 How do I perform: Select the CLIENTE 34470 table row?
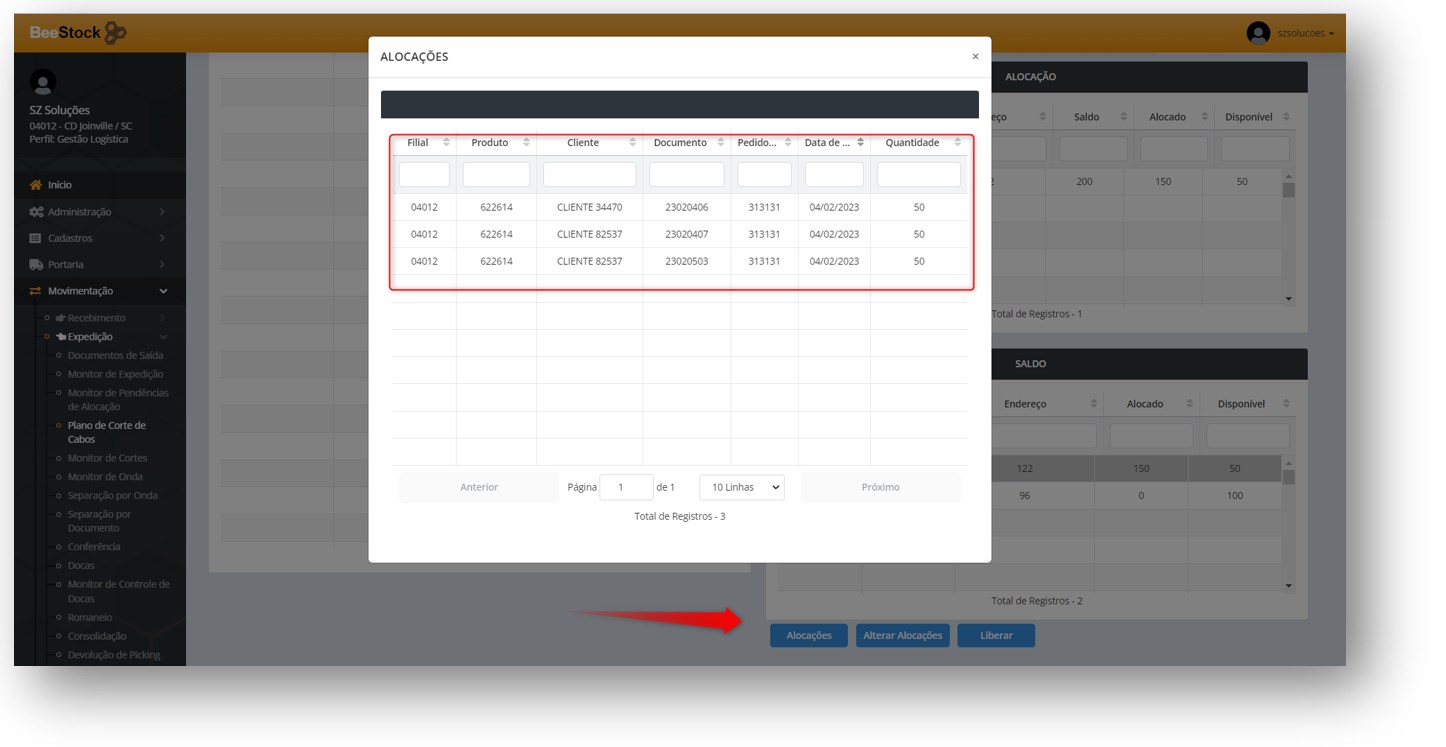(x=589, y=208)
